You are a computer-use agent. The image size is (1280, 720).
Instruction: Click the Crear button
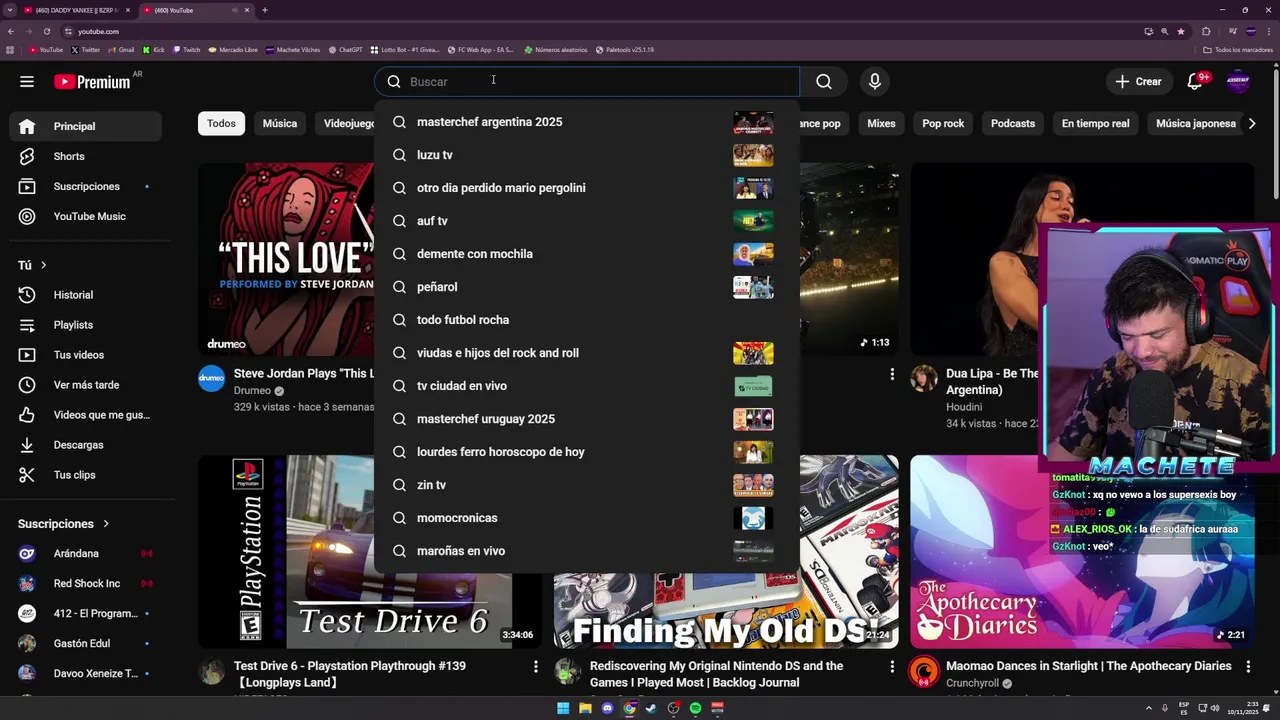(x=1139, y=82)
